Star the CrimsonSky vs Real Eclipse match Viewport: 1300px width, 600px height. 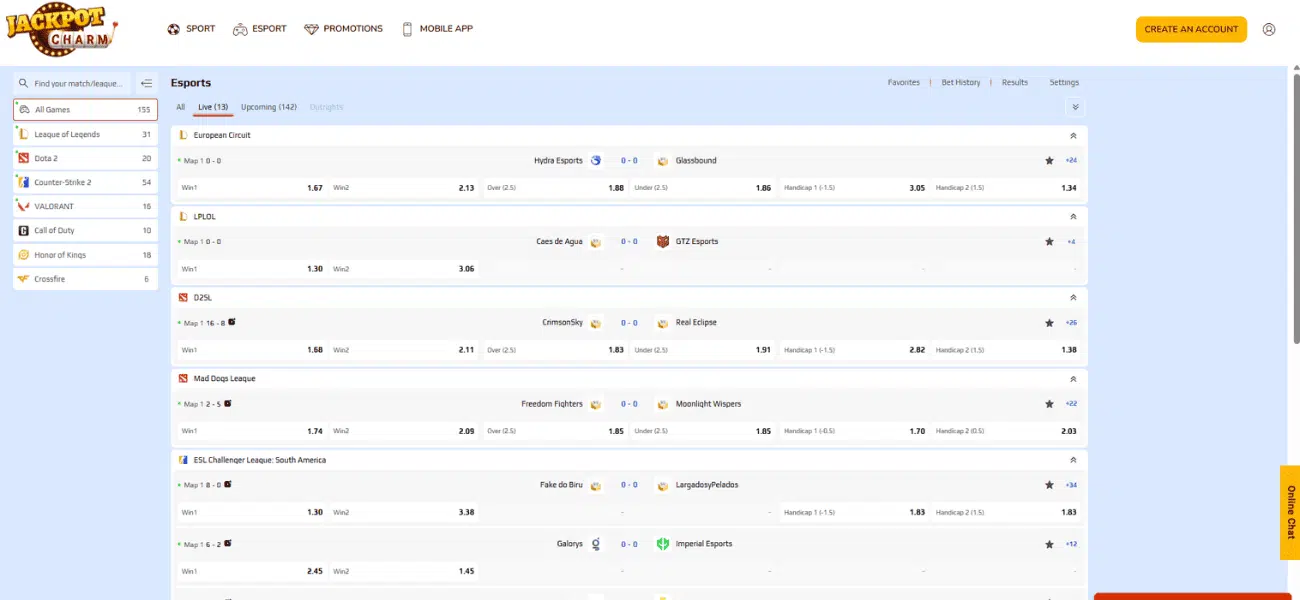pos(1049,323)
